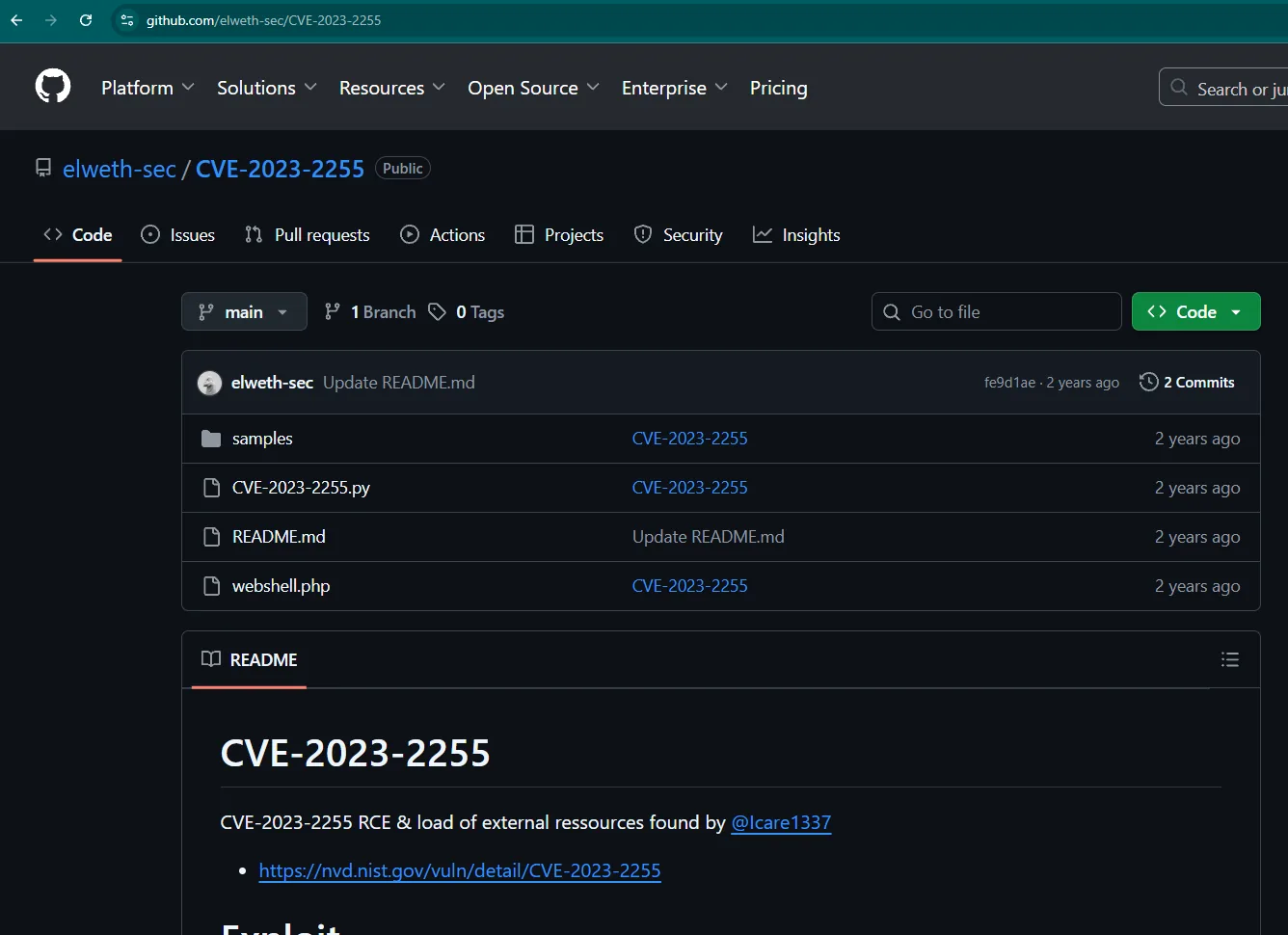Switch to the Pull requests tab
Screen dimensions: 1288x935
click(308, 235)
